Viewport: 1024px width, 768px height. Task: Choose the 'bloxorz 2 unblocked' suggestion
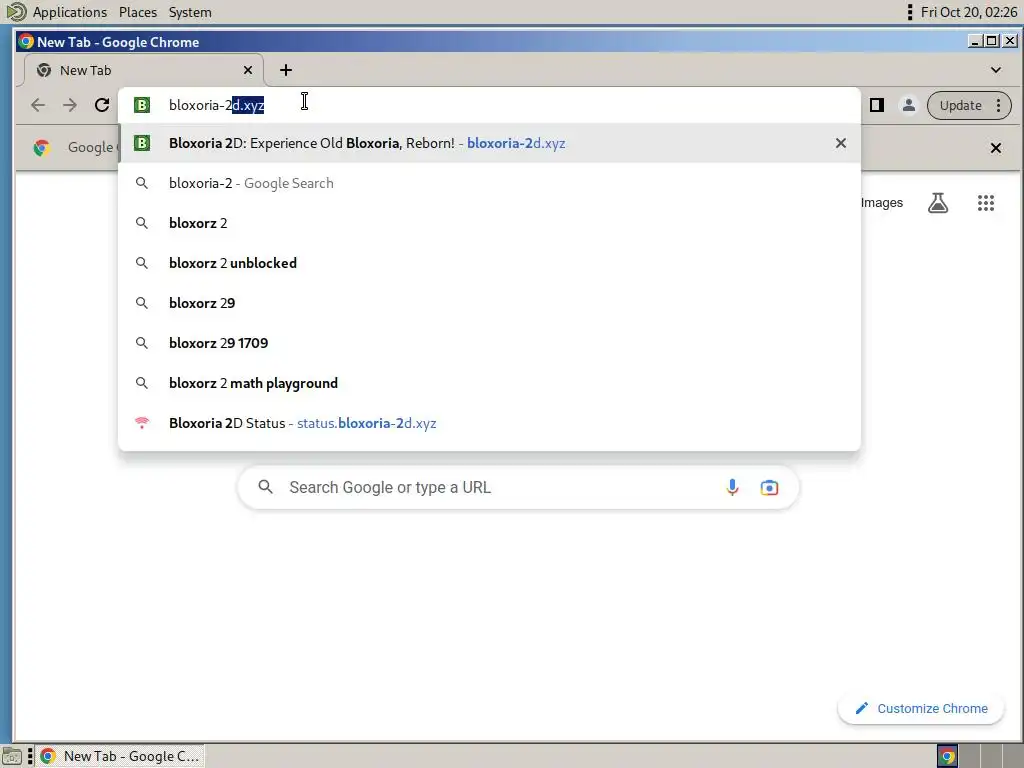pos(489,263)
